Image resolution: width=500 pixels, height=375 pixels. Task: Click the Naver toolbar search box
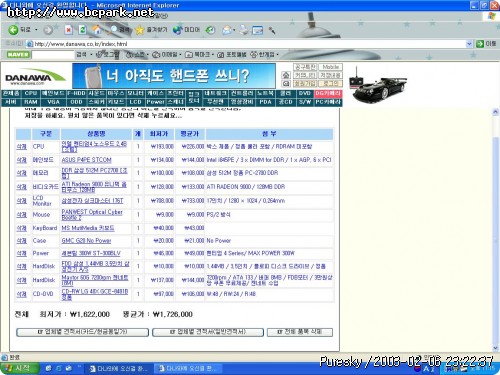(53, 54)
